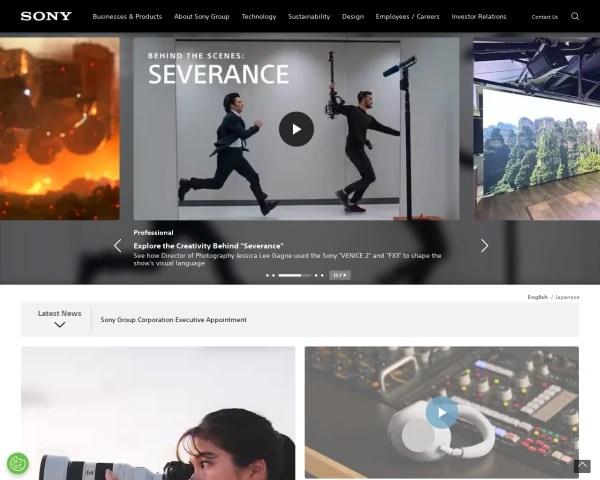Play the headphones video card

[x=442, y=412]
